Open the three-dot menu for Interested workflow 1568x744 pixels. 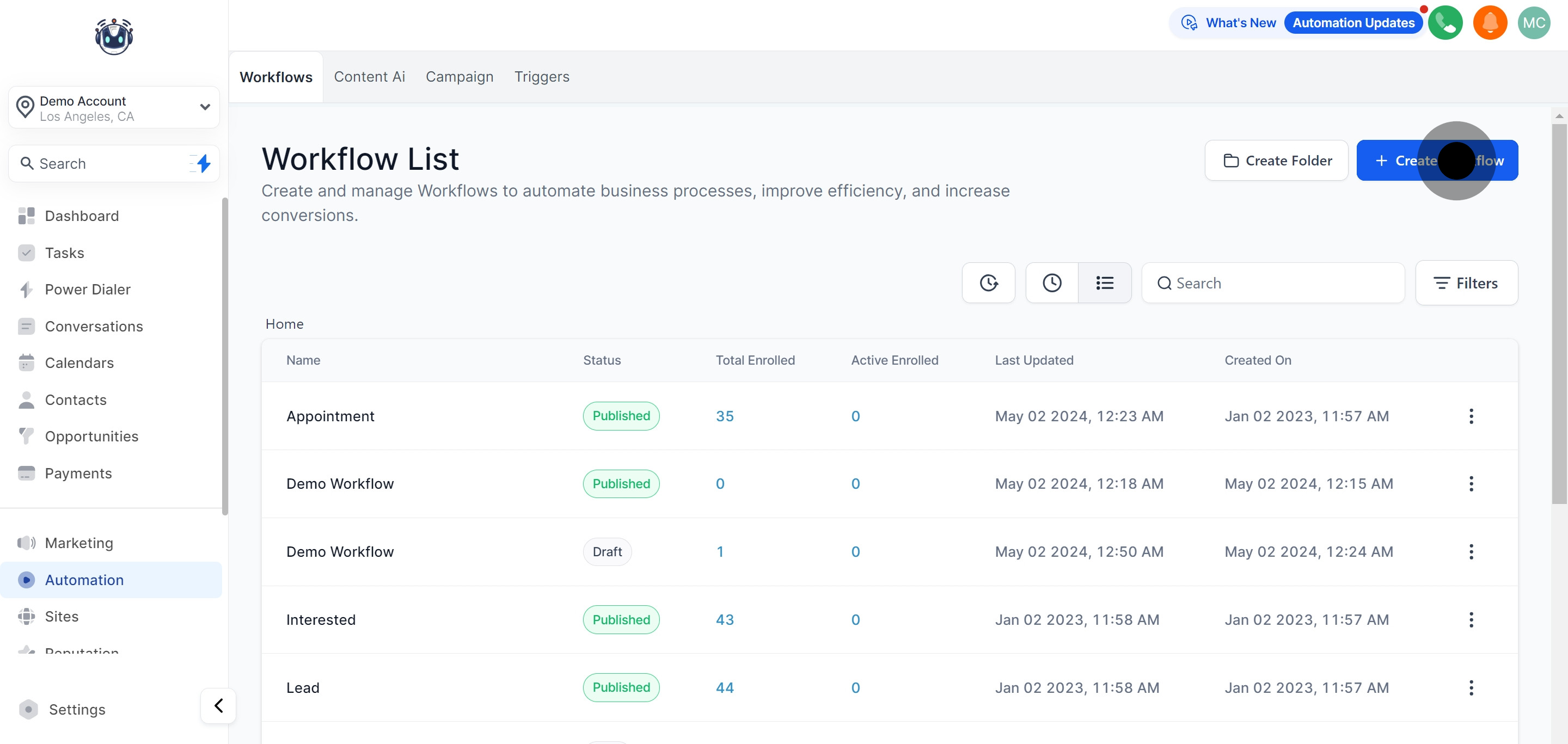1471,619
